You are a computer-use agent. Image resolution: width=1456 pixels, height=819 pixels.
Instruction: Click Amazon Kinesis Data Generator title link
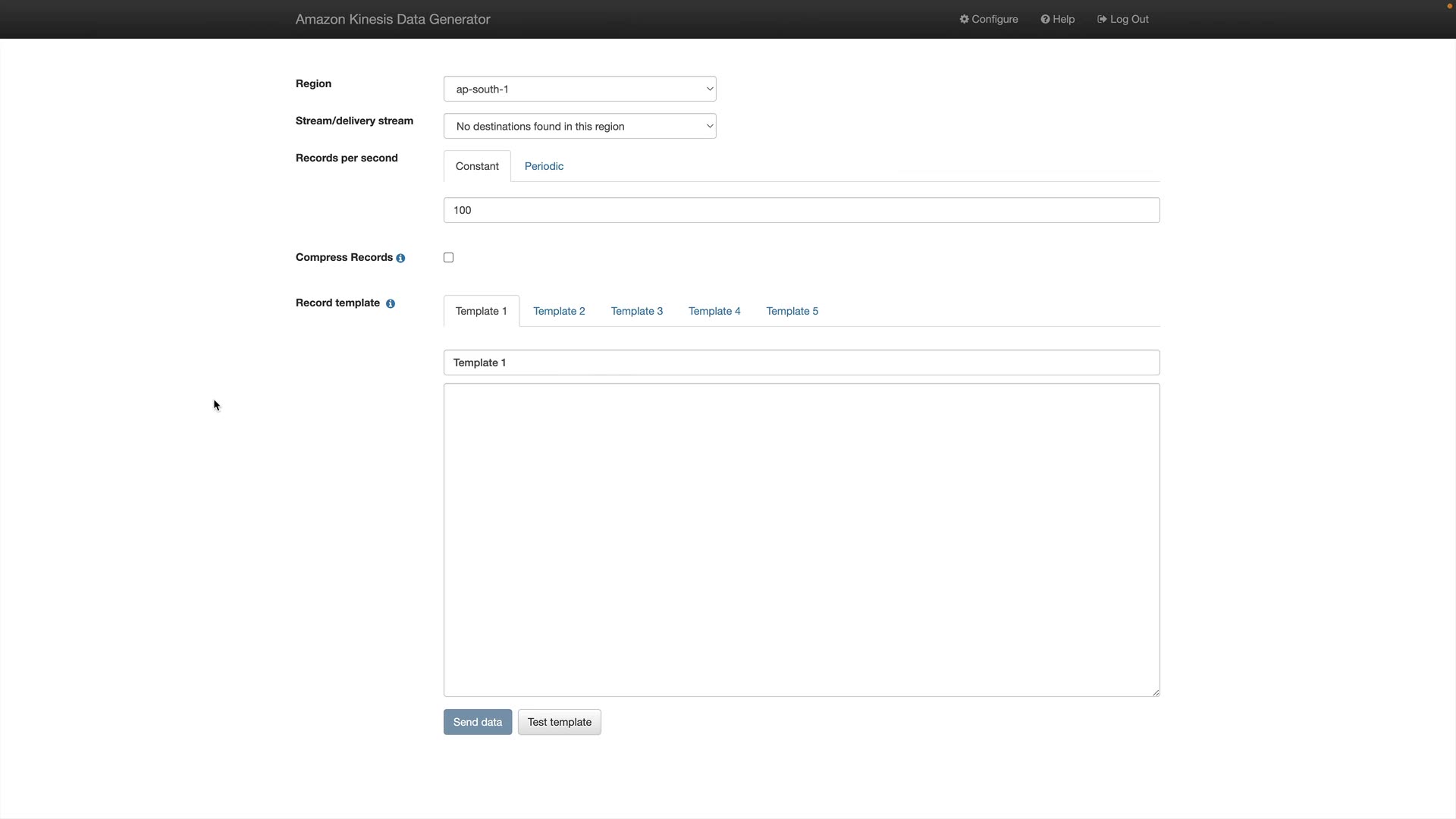coord(393,20)
